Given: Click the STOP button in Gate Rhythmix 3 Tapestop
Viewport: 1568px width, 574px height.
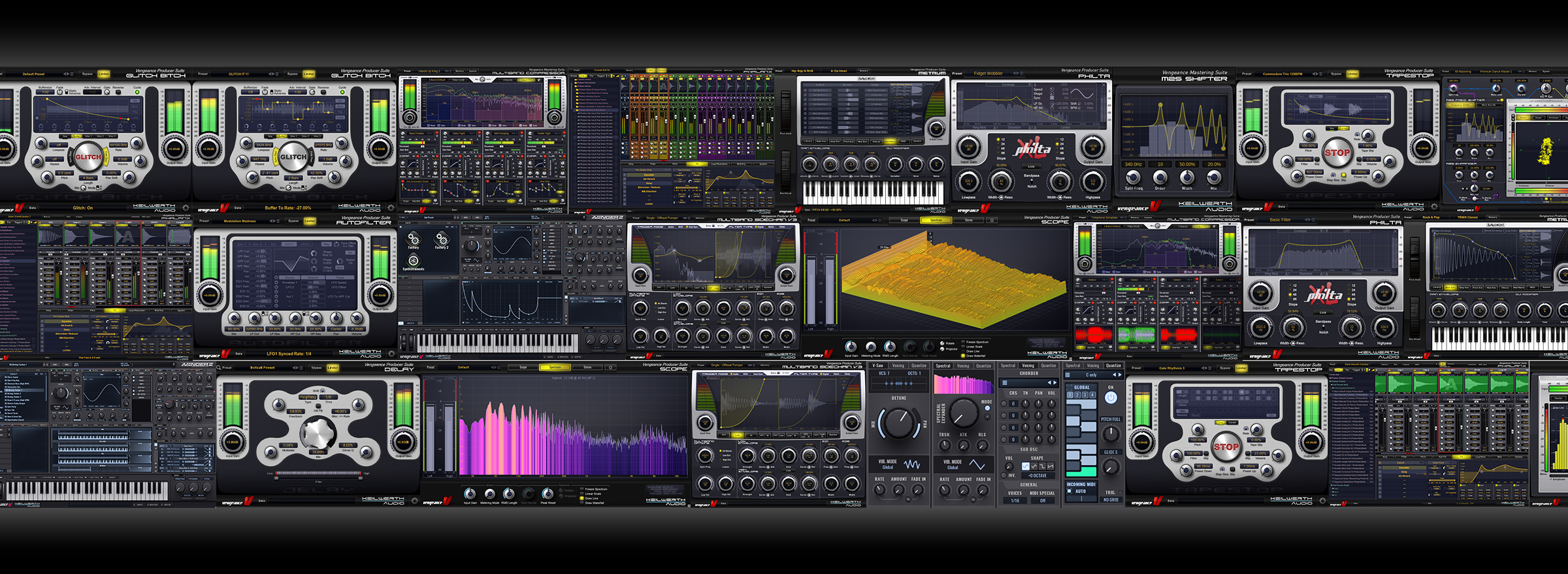Looking at the screenshot, I should [1226, 447].
